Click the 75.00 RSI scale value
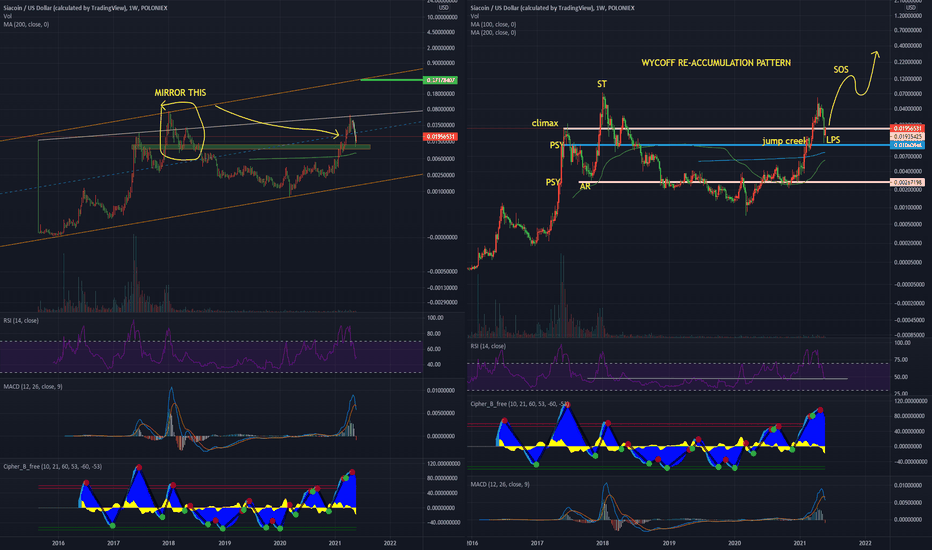The width and height of the screenshot is (932, 550). point(902,360)
